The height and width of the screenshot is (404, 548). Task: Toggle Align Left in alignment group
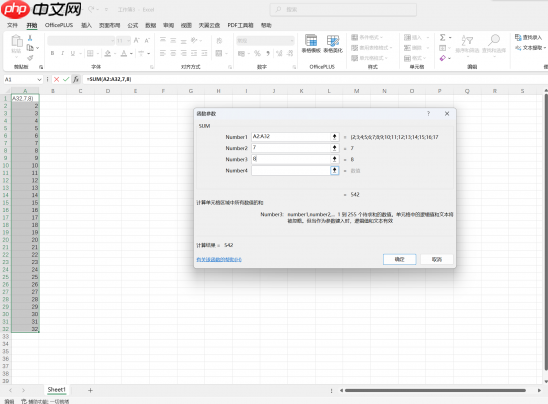click(163, 53)
